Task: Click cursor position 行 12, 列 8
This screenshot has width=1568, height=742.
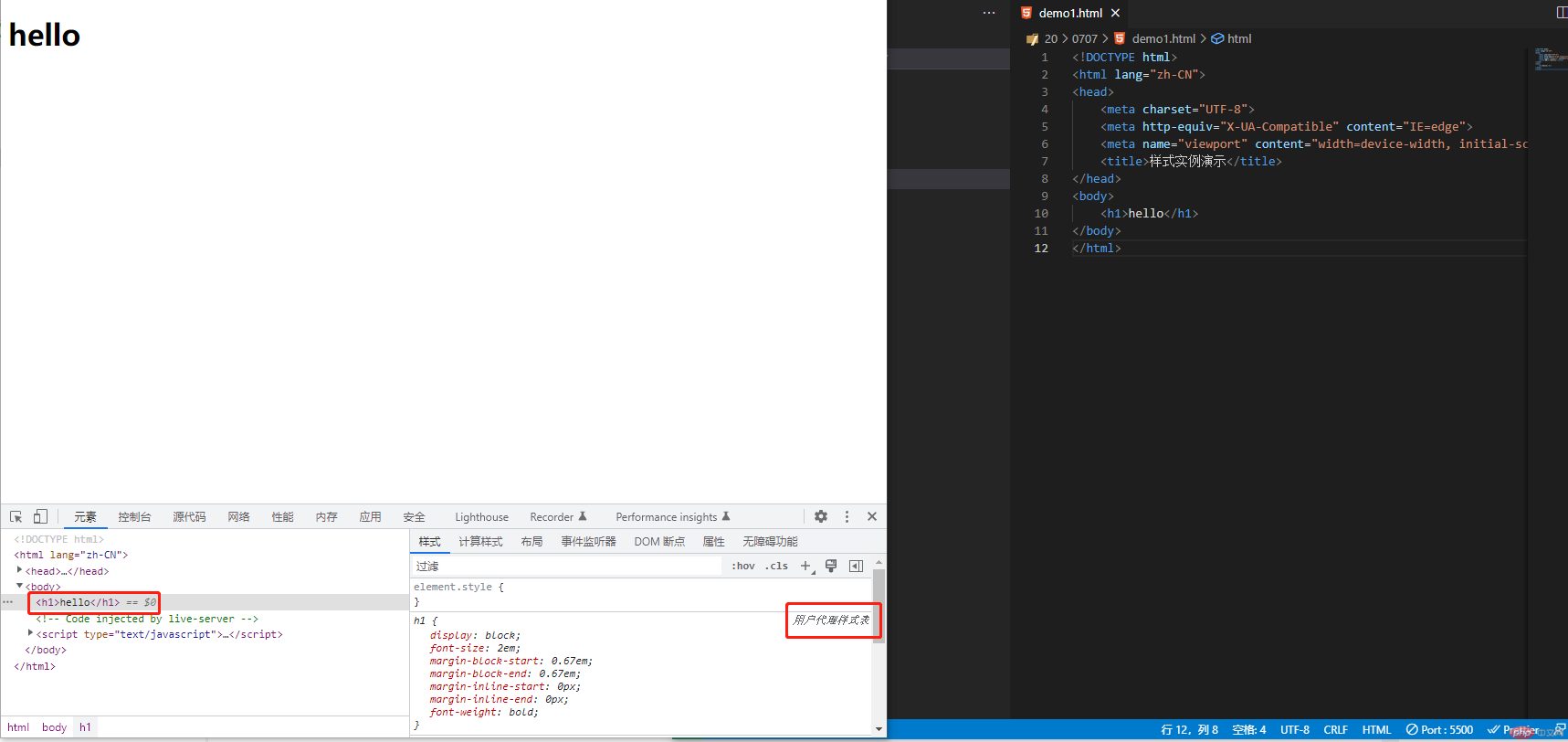Action: (x=1189, y=730)
